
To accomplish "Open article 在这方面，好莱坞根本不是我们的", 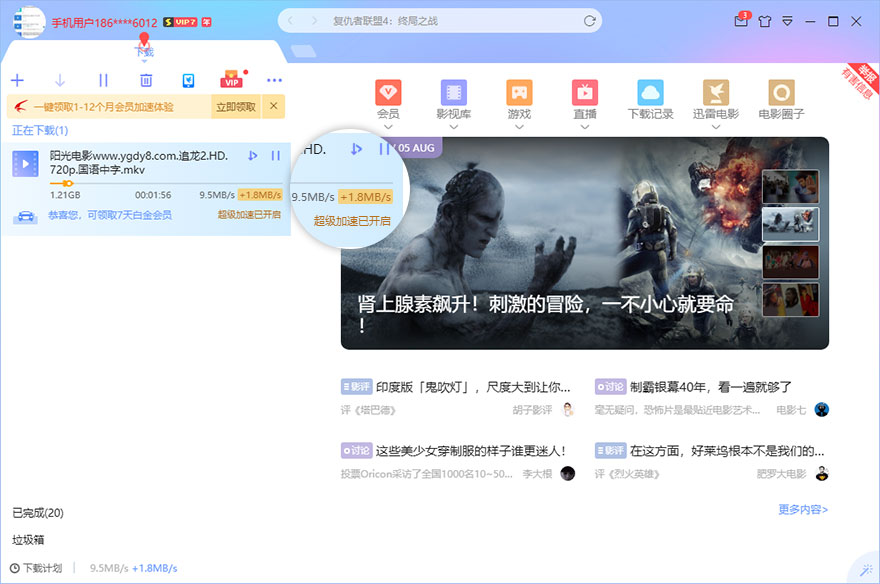I will pos(727,450).
